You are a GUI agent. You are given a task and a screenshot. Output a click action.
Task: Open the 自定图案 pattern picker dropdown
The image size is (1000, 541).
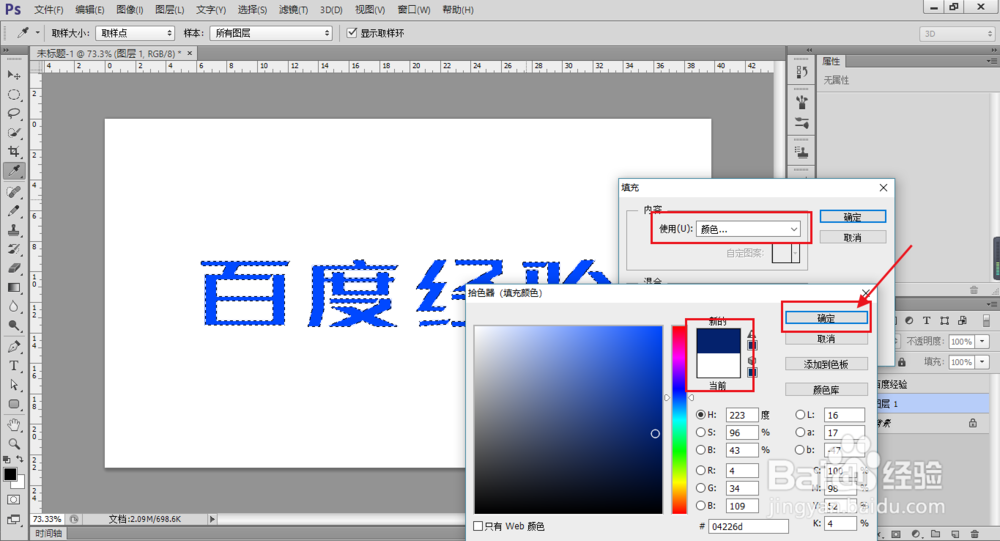795,253
